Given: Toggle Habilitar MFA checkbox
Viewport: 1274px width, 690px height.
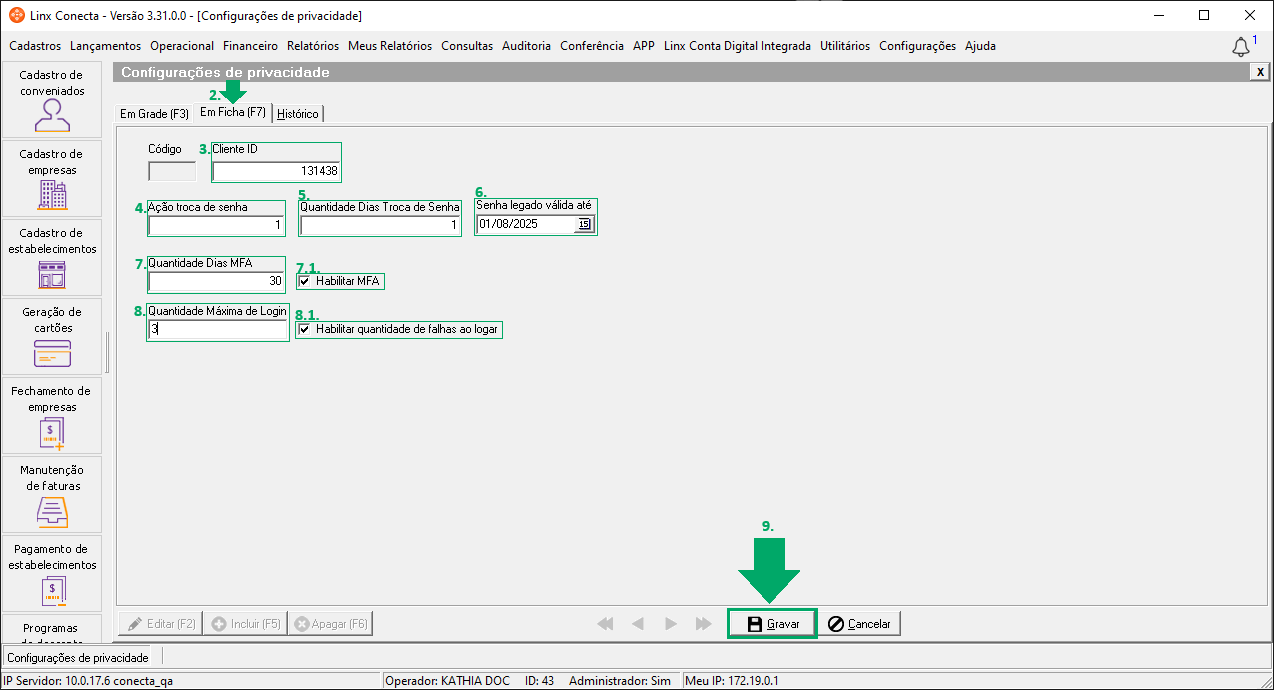Looking at the screenshot, I should tap(304, 282).
